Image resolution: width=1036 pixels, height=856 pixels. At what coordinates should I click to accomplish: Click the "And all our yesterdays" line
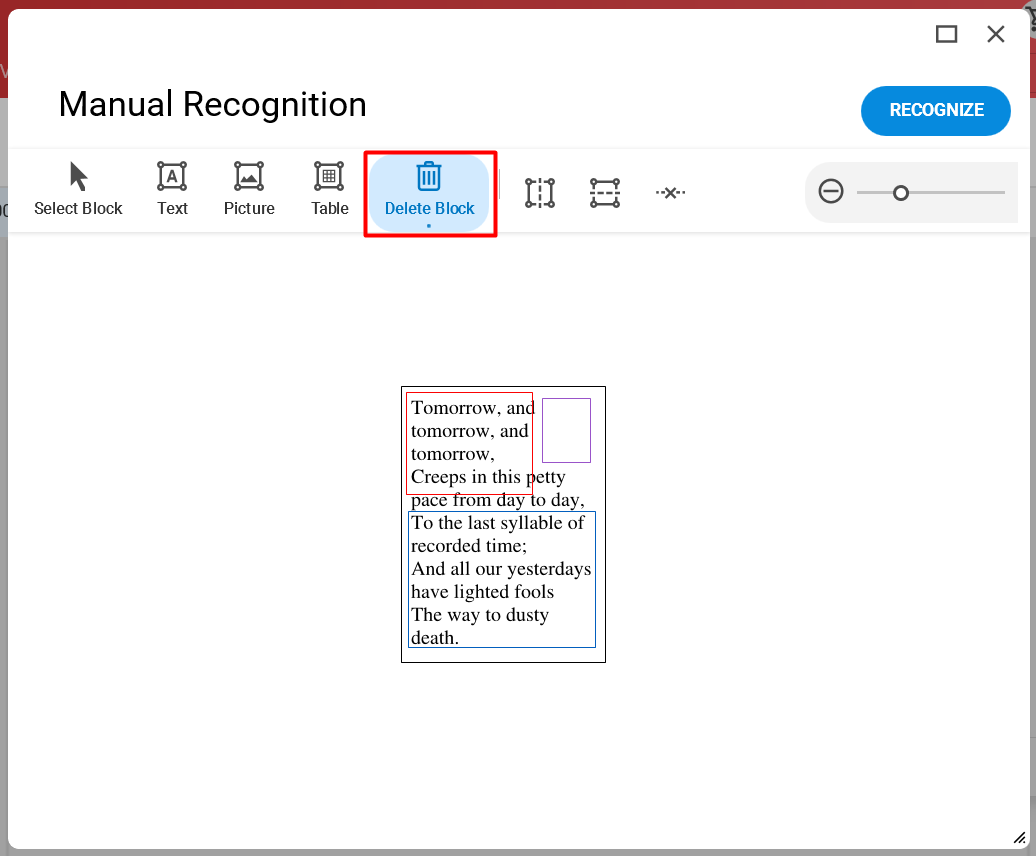[x=501, y=569]
